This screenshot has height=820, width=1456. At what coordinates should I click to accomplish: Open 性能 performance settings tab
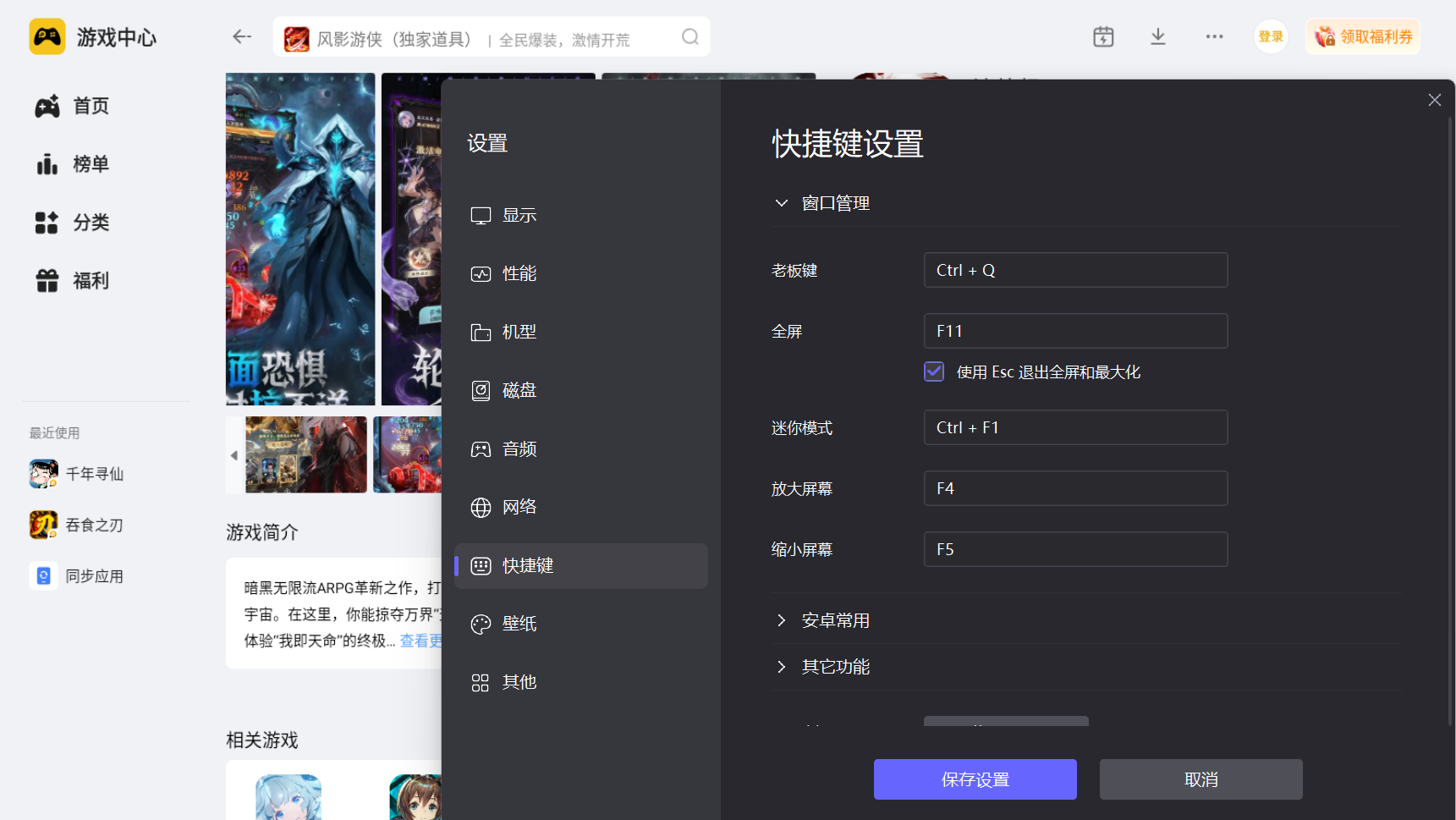click(581, 273)
